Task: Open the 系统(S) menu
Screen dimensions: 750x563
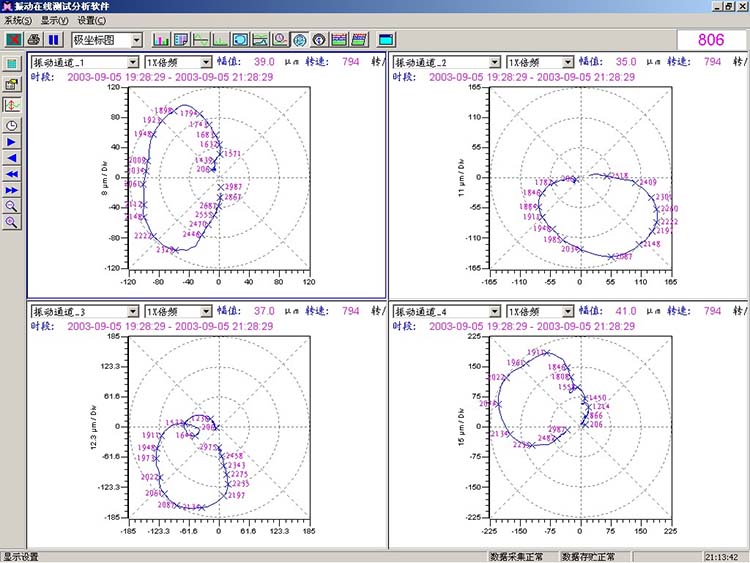Action: point(18,20)
